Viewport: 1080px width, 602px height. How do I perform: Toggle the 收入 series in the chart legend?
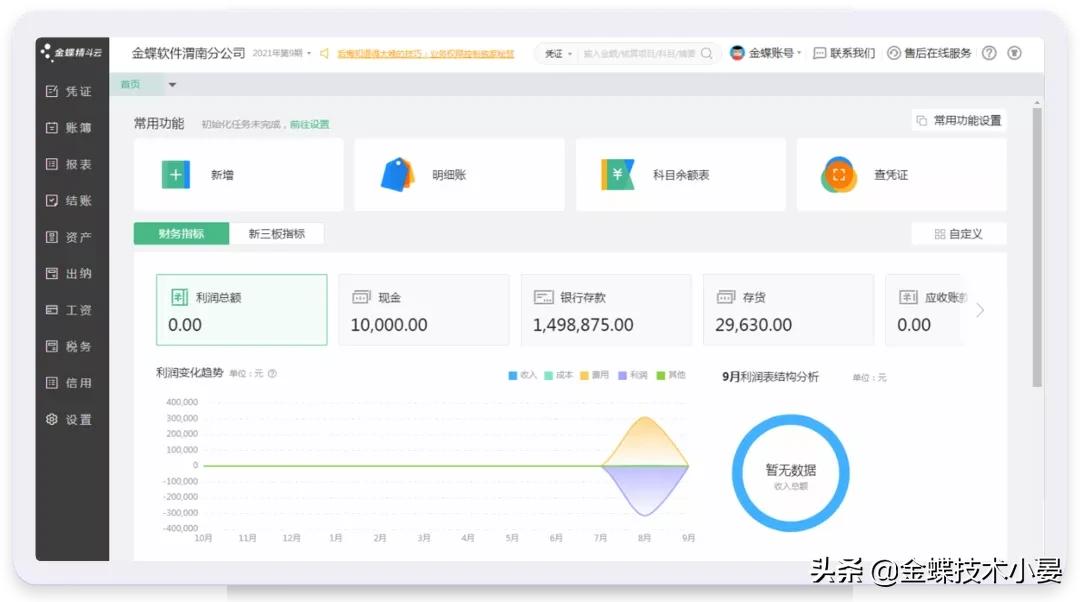(x=519, y=376)
